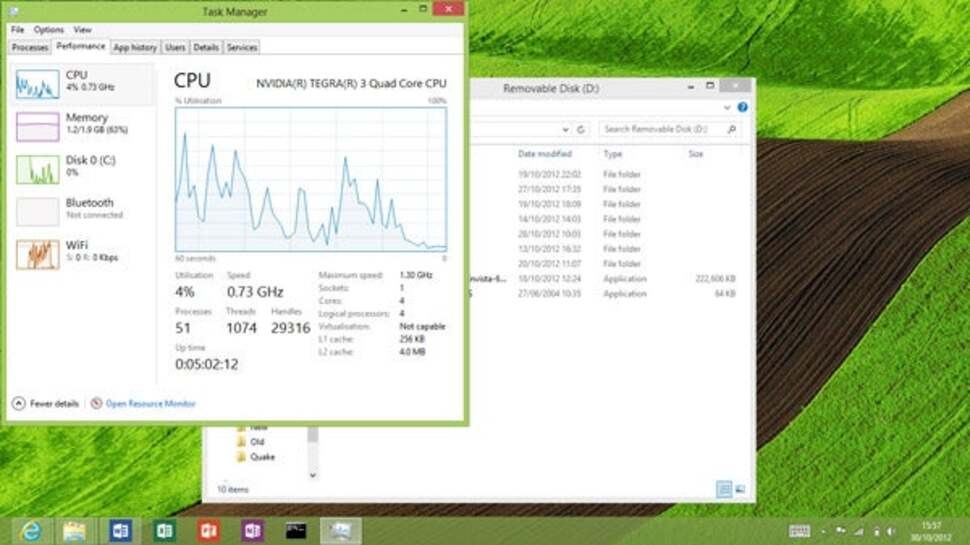The height and width of the screenshot is (545, 970).
Task: Expand the ribbon in Removable Disk window
Action: 727,108
